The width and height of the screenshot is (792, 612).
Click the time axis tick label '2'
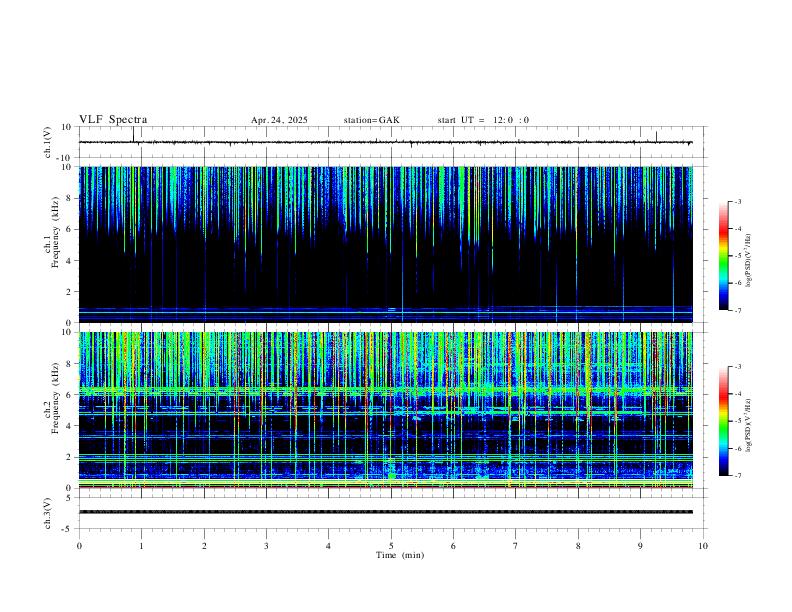click(x=204, y=546)
